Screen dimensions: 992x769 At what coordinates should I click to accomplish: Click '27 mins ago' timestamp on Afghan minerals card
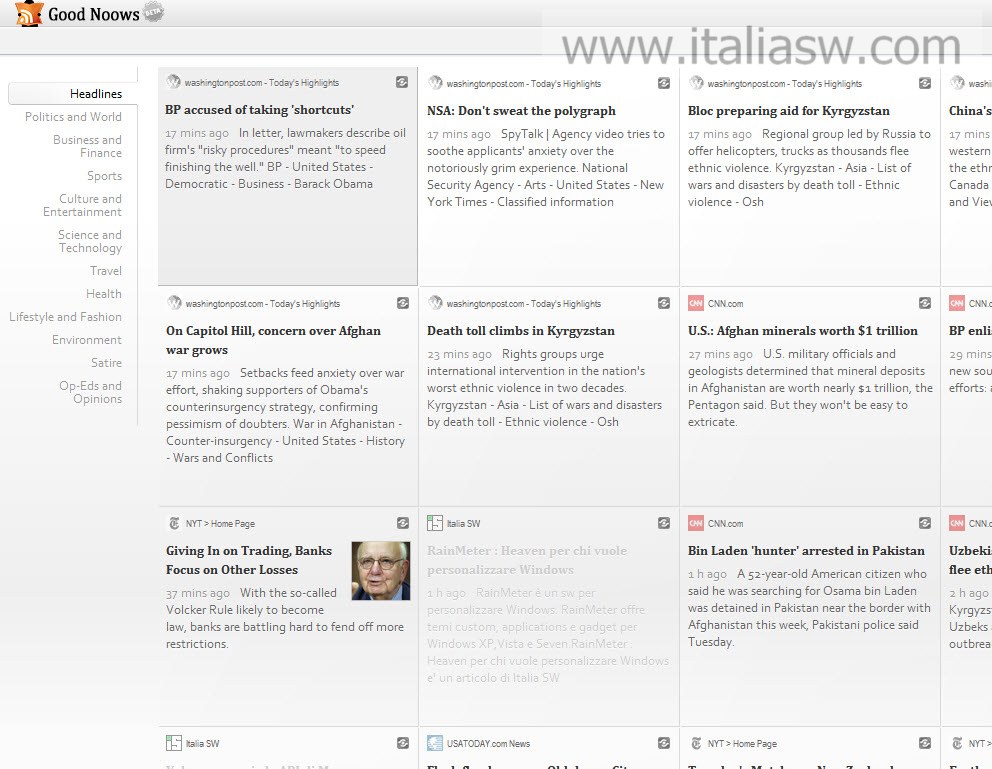(x=720, y=354)
